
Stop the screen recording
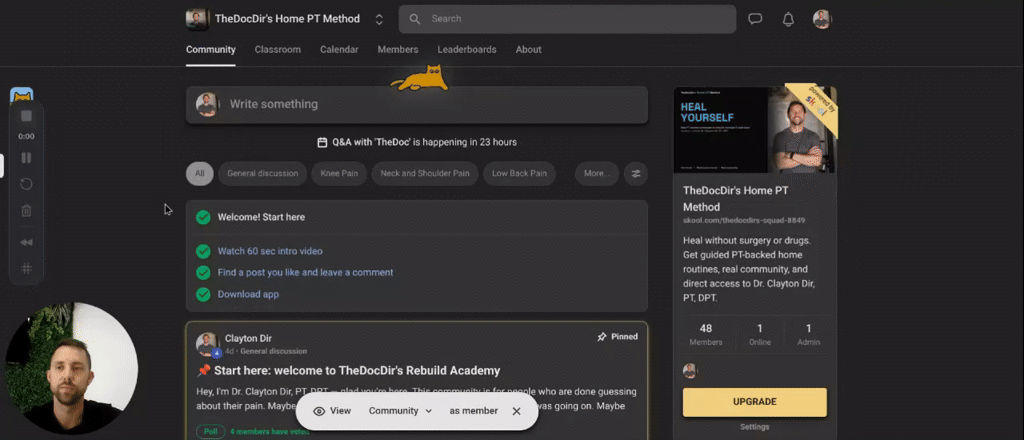coord(26,116)
